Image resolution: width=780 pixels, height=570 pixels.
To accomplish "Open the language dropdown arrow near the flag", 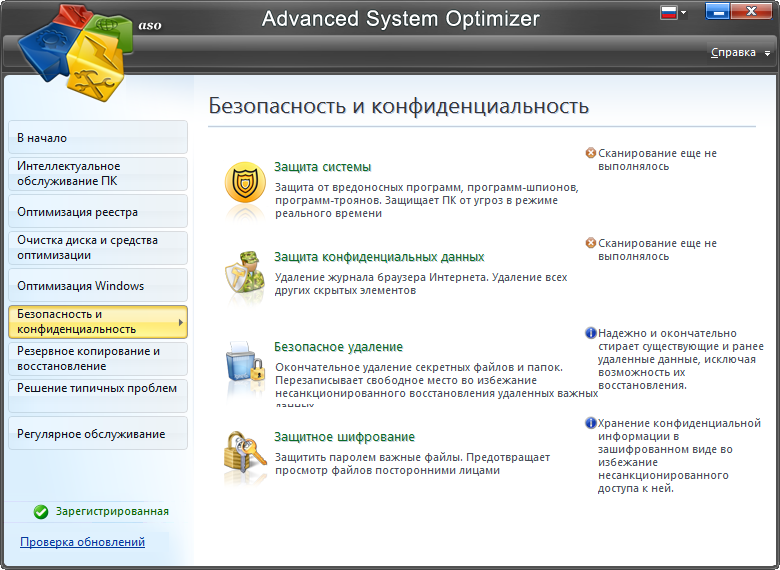I will pos(683,12).
